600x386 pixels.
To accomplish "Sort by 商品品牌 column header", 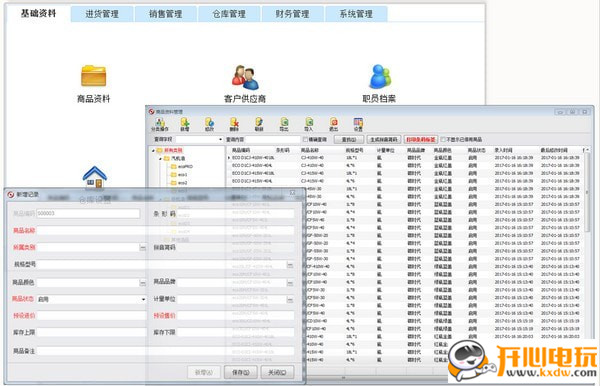I will click(x=416, y=150).
